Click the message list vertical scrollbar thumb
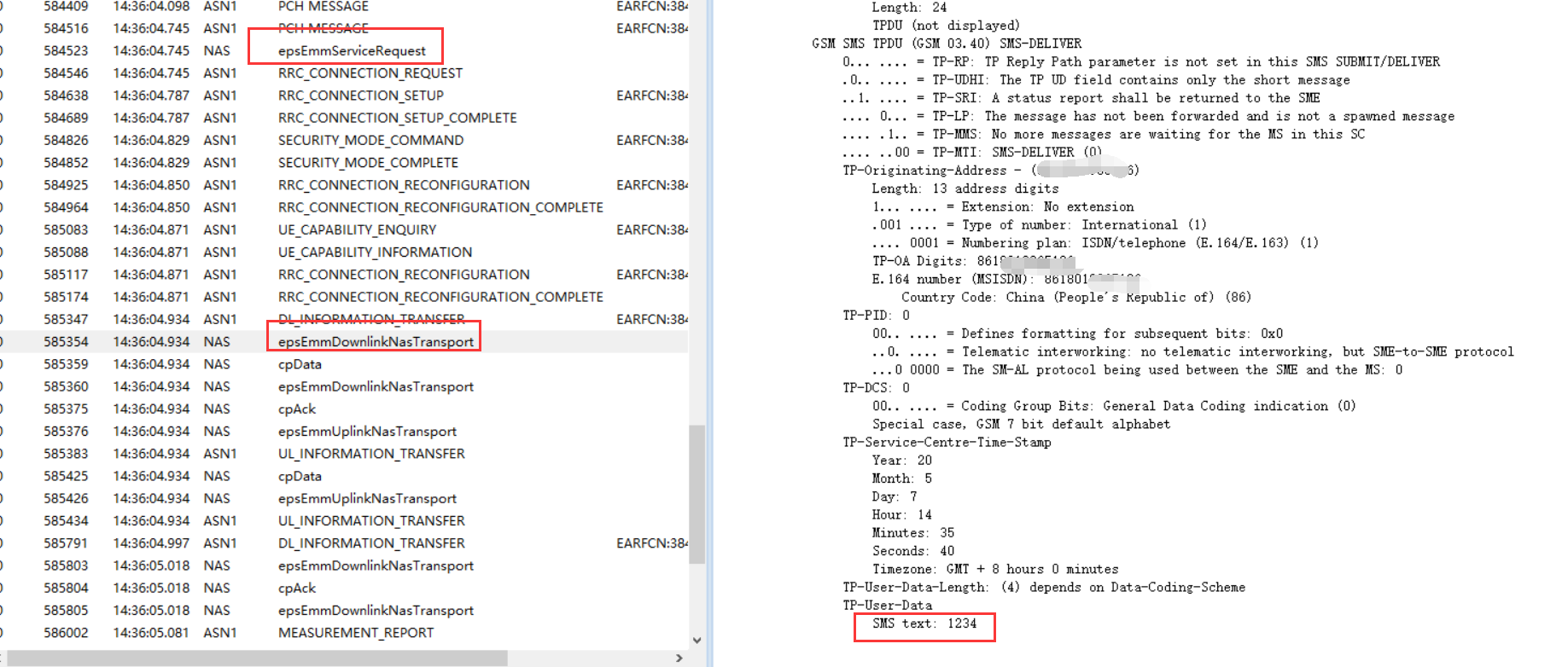Viewport: 1568px width, 667px height. (697, 495)
